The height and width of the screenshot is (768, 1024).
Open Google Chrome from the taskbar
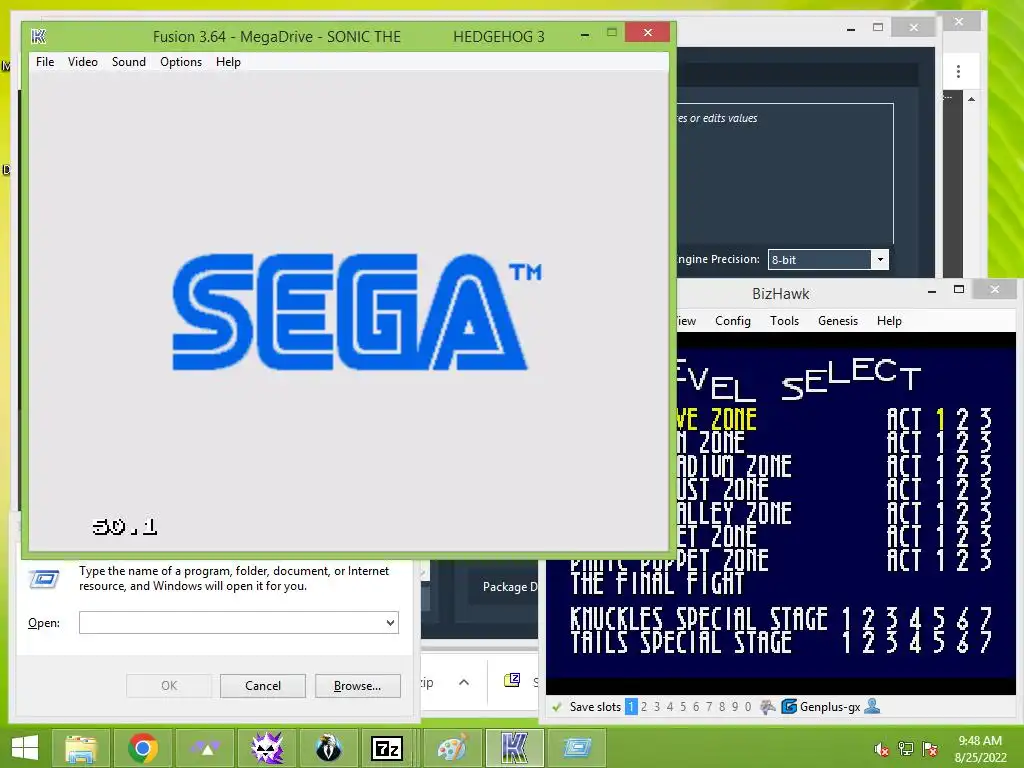143,748
